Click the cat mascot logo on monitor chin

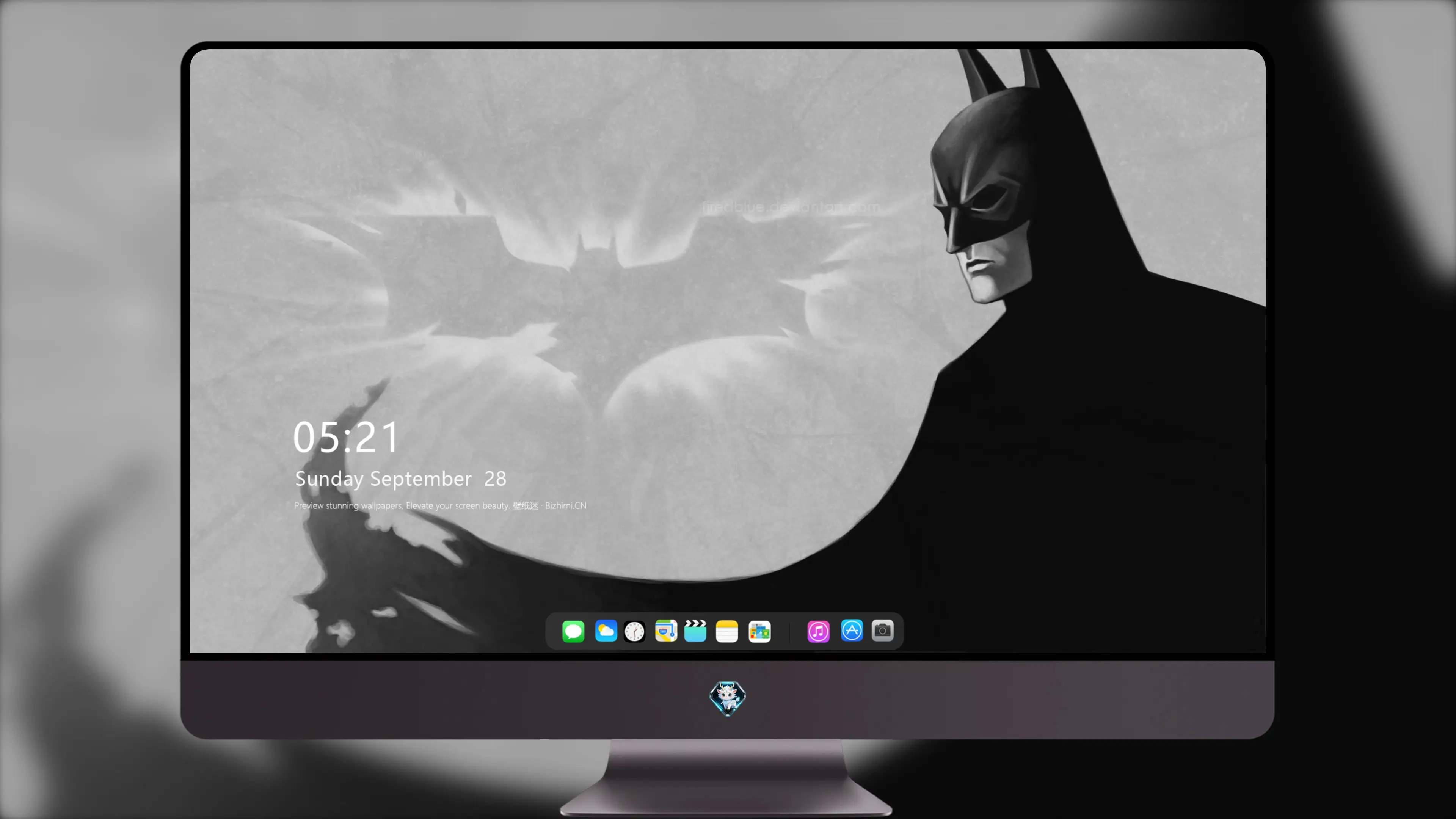(x=728, y=698)
